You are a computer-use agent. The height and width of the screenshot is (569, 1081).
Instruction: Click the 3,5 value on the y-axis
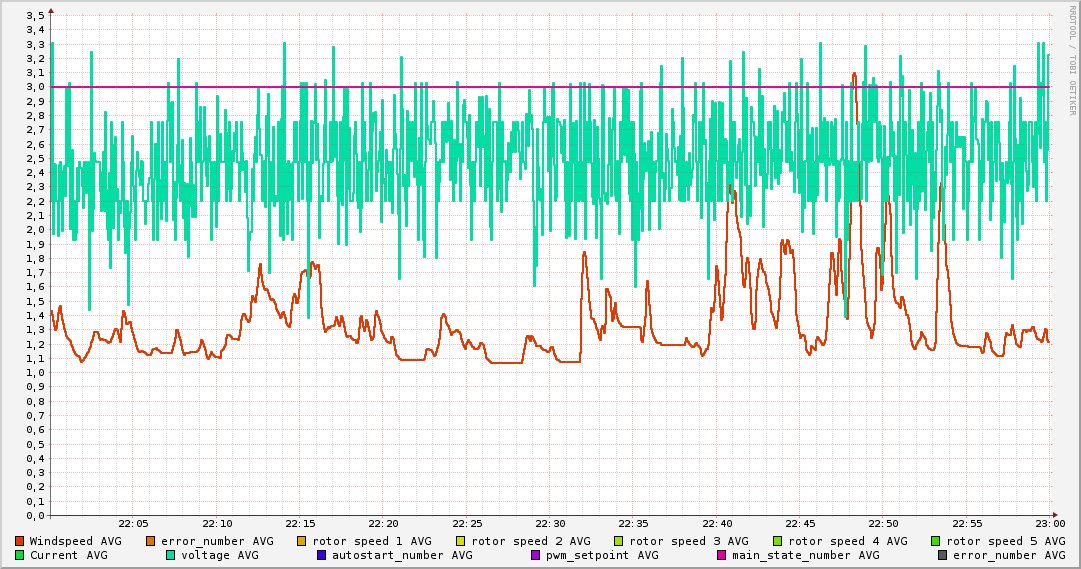click(35, 15)
